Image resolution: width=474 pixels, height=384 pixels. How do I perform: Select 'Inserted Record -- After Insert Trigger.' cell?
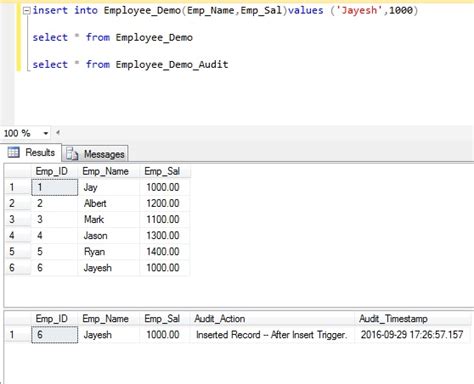pyautogui.click(x=272, y=335)
